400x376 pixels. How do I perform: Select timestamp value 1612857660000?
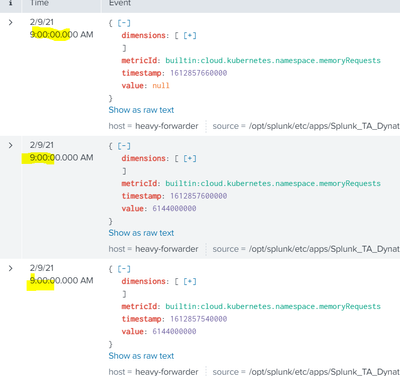click(199, 73)
